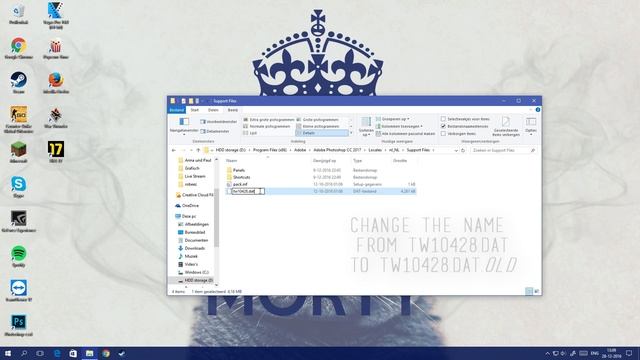Open address bar history dropdown
Viewport: 640px width, 360px height.
tap(456, 150)
